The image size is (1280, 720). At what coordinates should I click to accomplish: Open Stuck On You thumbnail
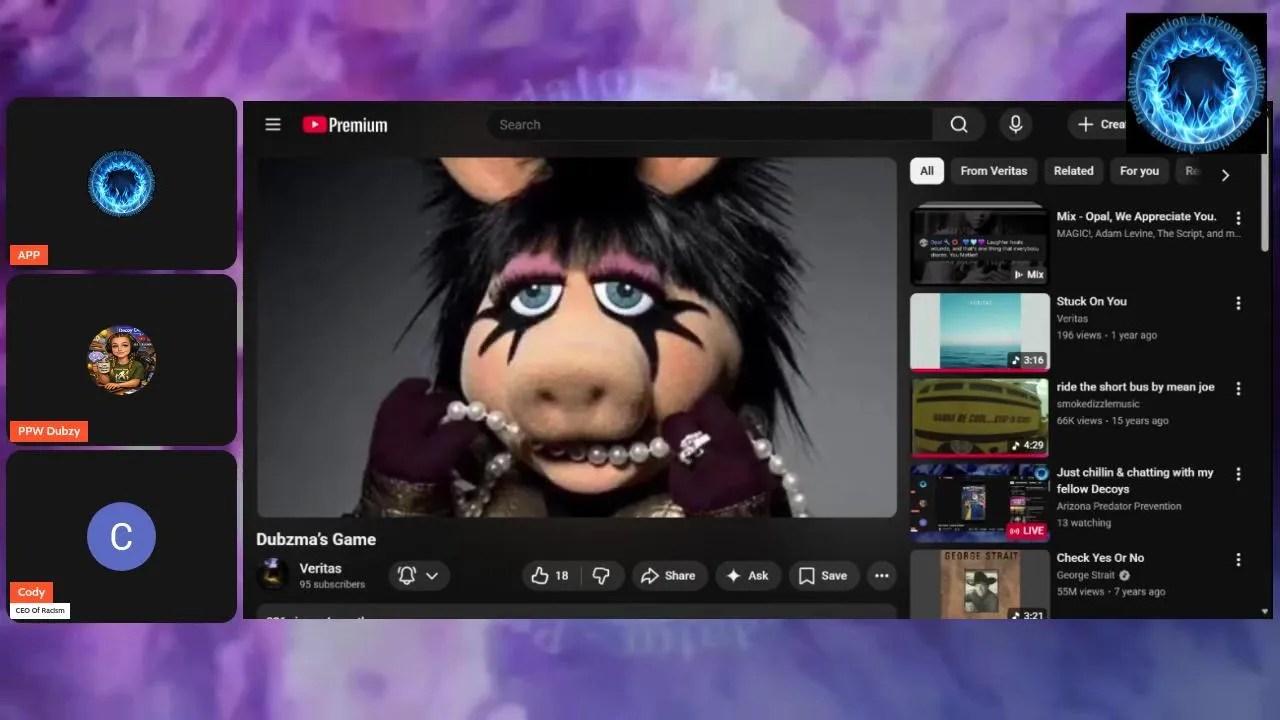click(980, 332)
